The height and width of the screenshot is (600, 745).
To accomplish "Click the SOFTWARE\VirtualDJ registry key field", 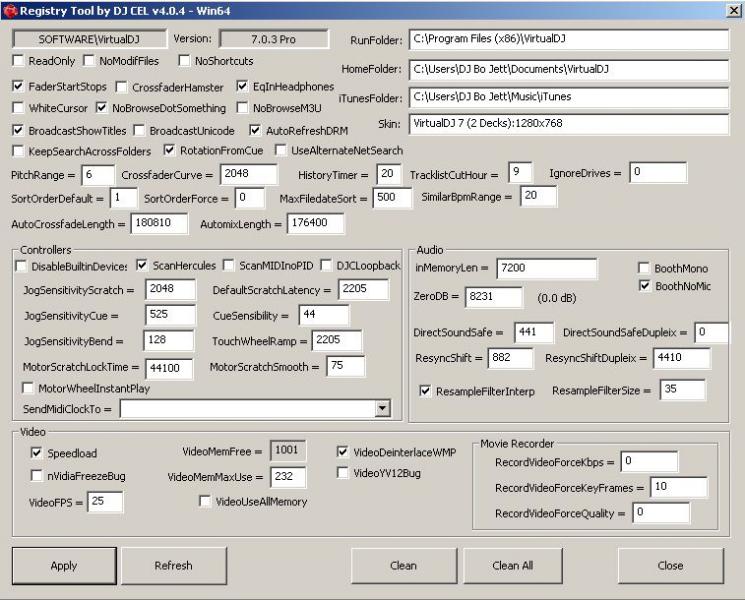I will 89,39.
